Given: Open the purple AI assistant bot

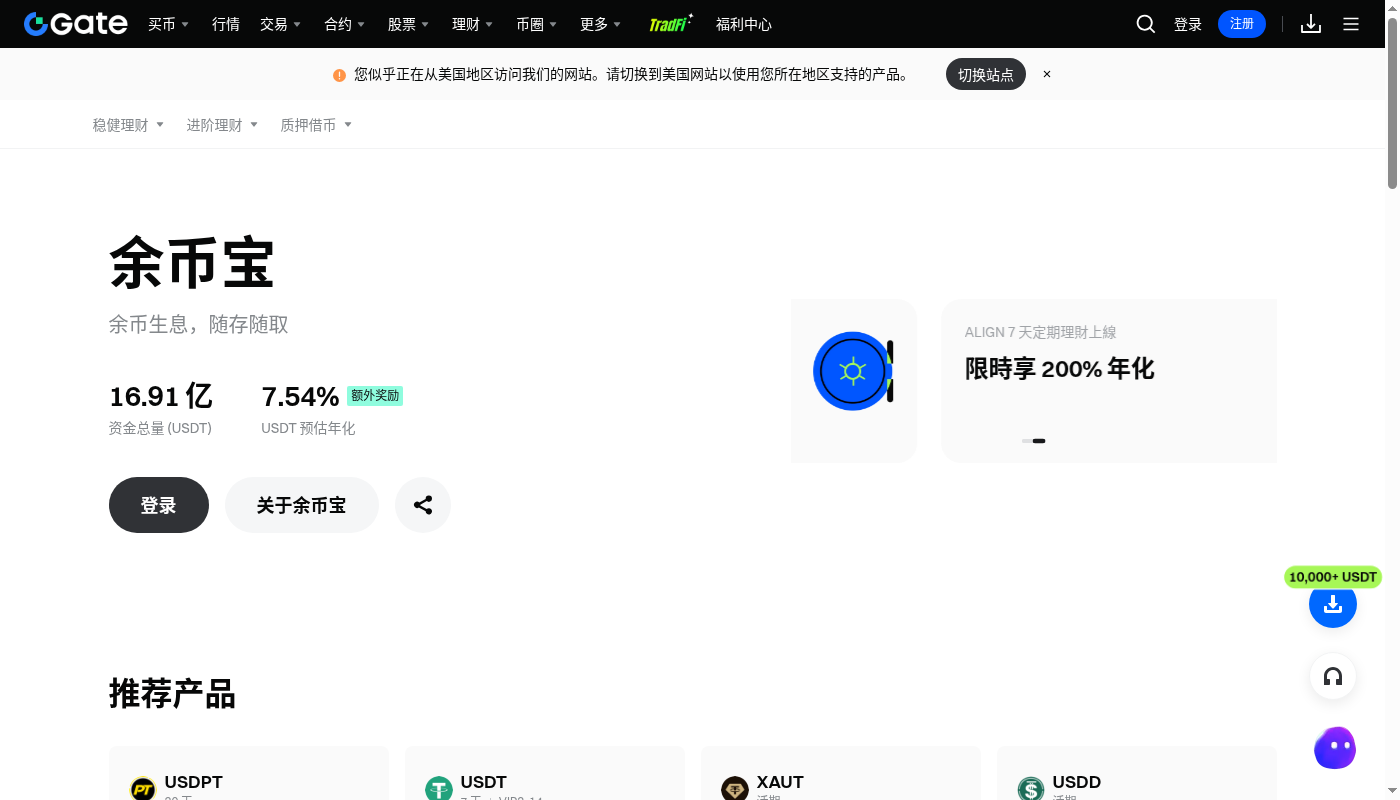Looking at the screenshot, I should [x=1335, y=748].
